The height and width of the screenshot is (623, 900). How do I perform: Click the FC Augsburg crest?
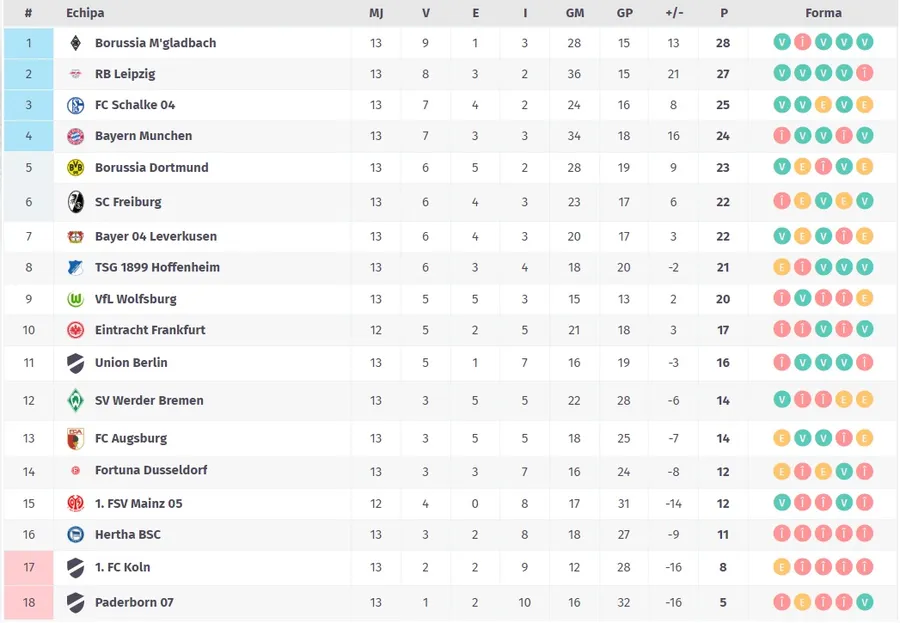[x=75, y=438]
